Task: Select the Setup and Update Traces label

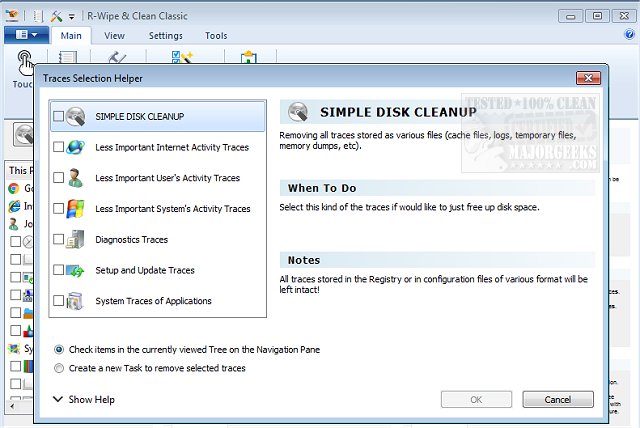Action: click(145, 270)
